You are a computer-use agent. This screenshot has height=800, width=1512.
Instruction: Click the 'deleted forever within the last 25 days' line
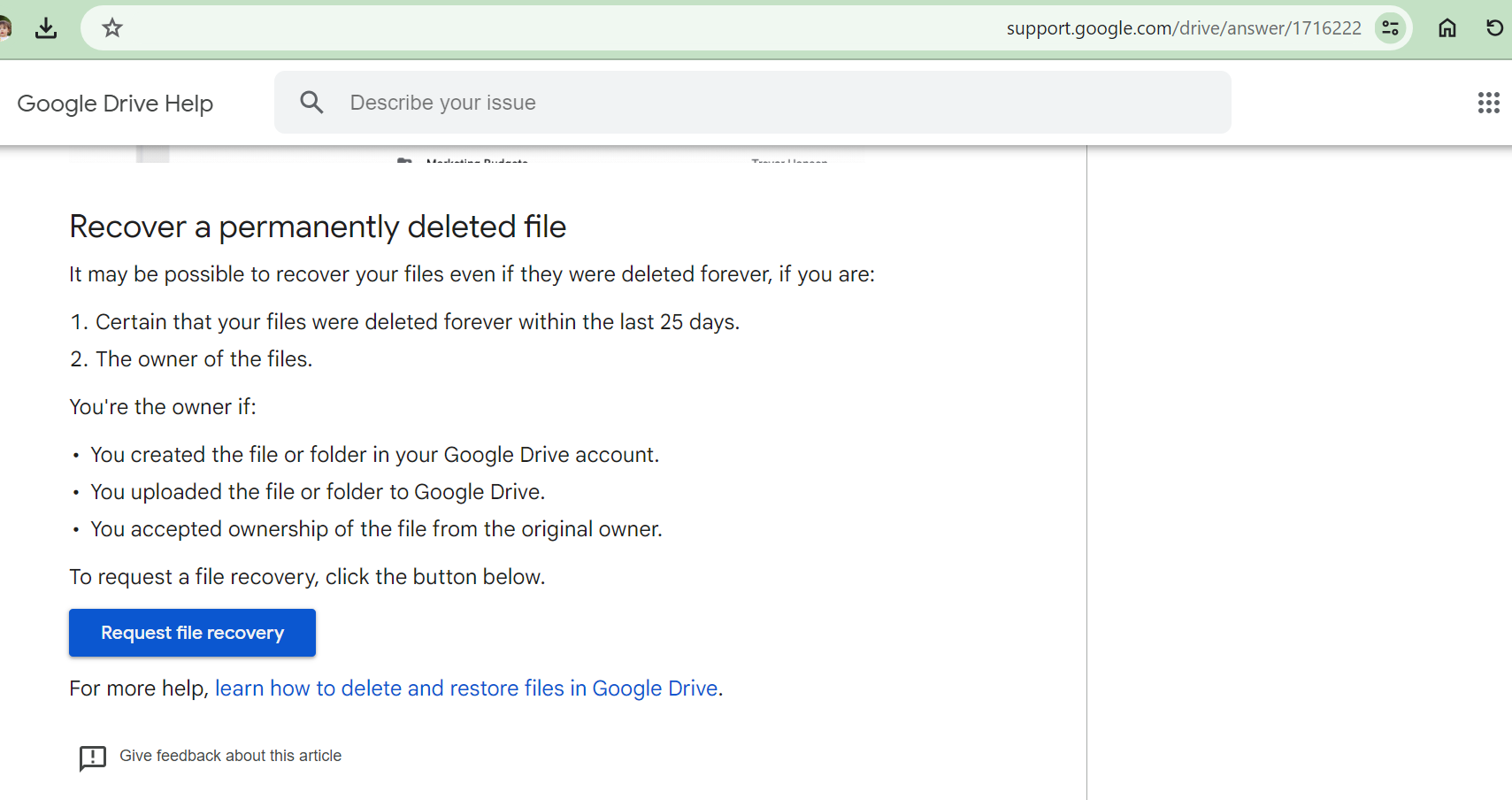coord(417,322)
